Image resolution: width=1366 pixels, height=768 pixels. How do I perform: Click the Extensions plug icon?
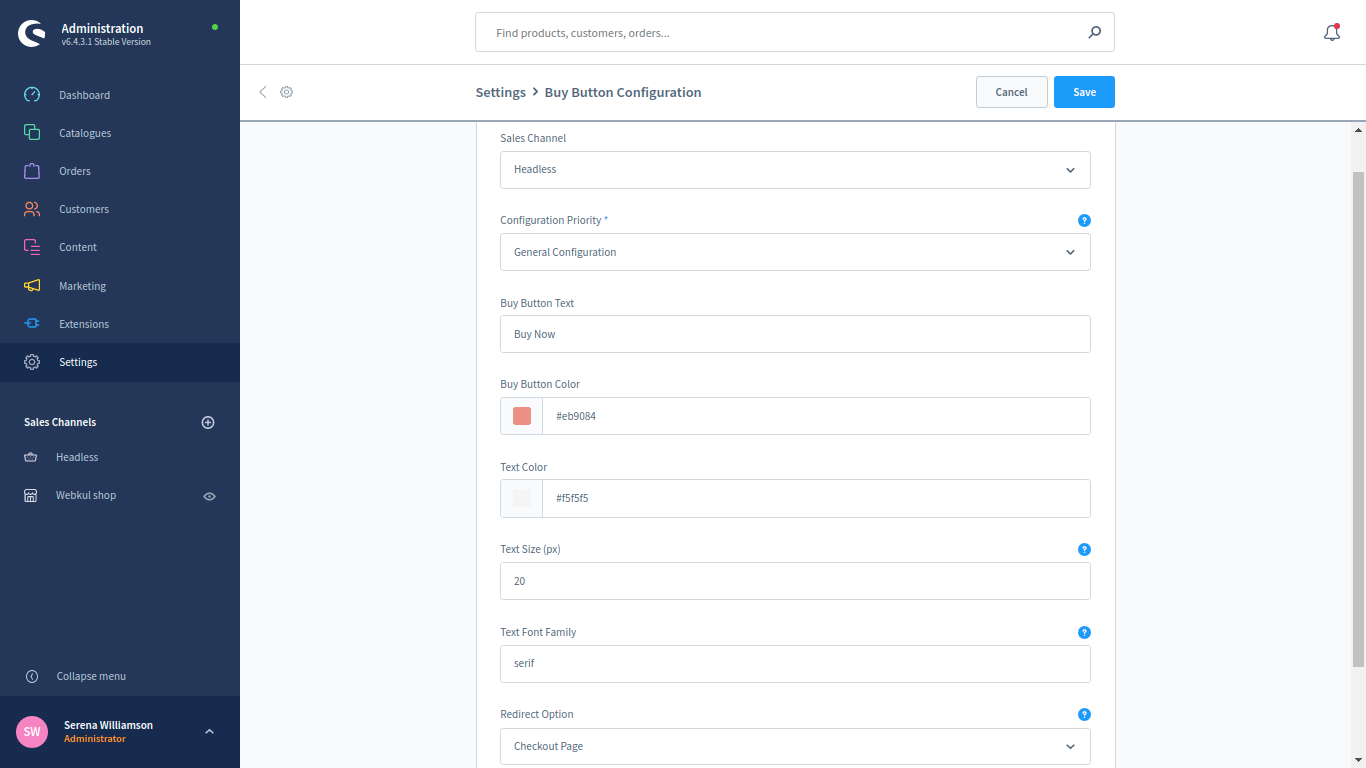point(32,324)
